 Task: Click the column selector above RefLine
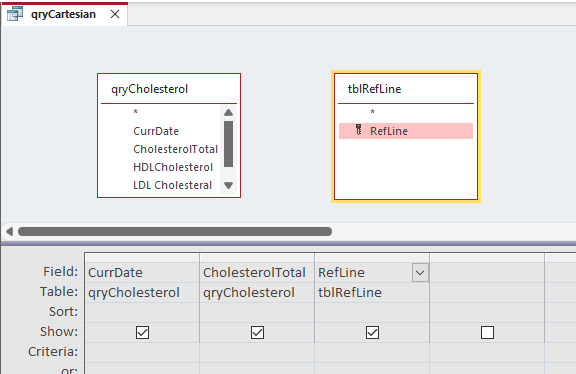(372, 258)
